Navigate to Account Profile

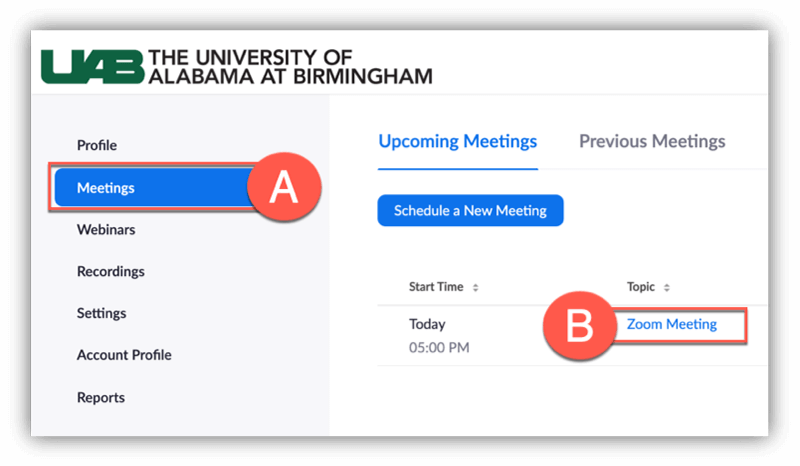point(124,355)
